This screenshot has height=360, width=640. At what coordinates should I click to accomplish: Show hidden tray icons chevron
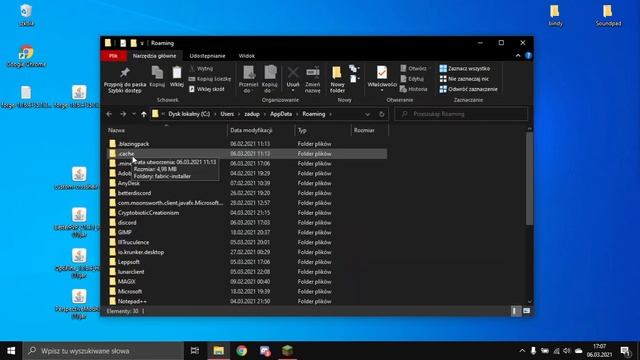click(522, 351)
